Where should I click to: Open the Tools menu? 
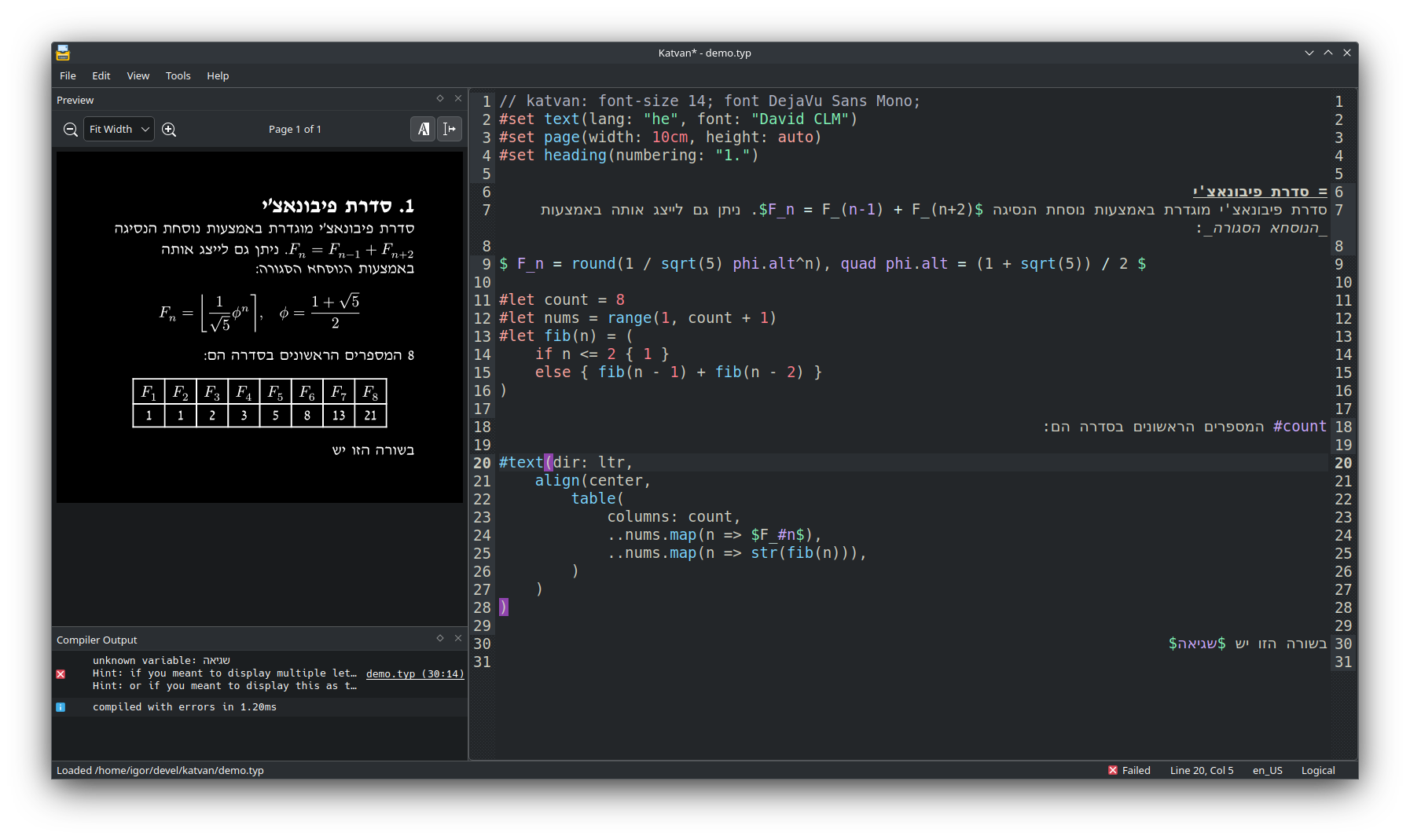coord(178,76)
